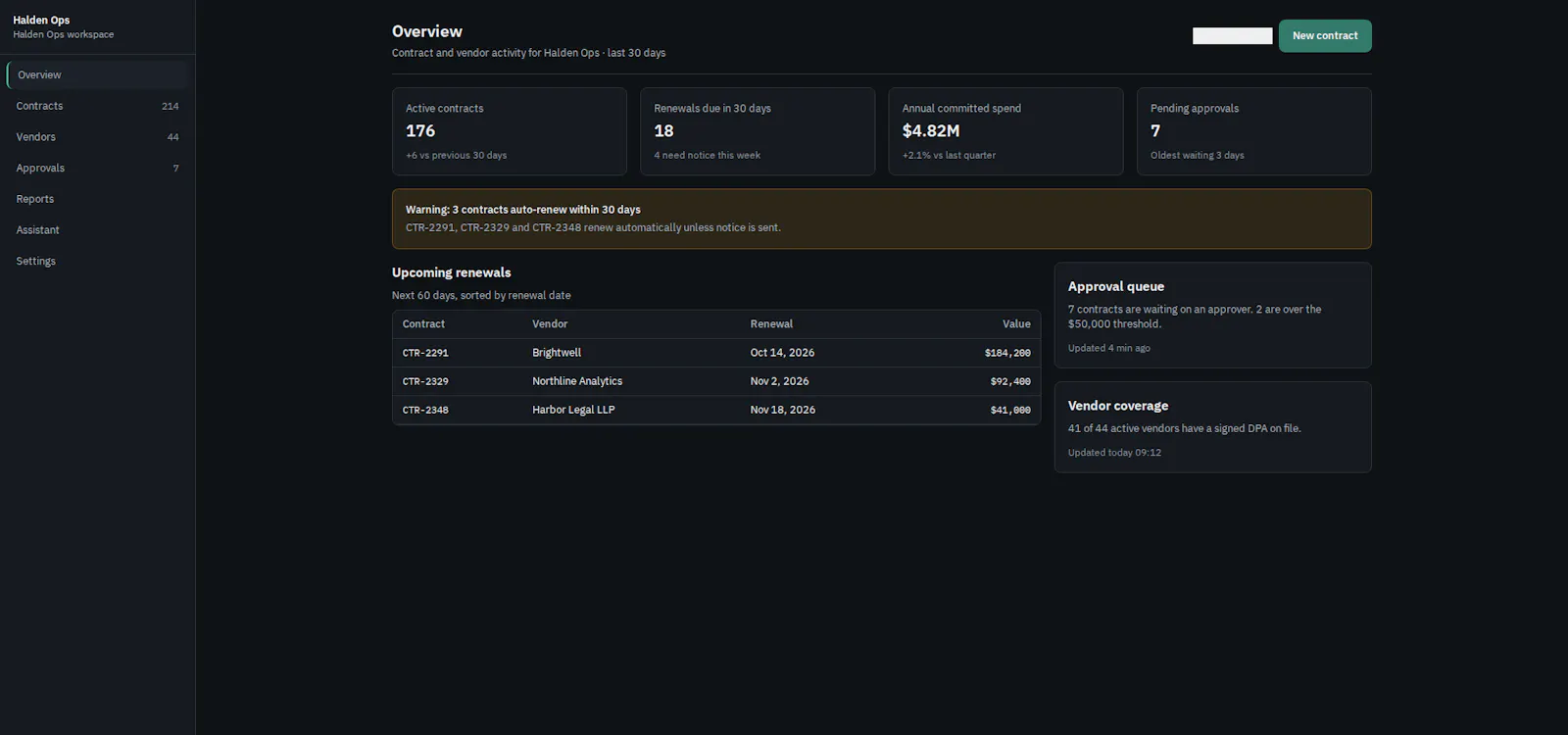Open the Overview page in the sidebar
Image resolution: width=1568 pixels, height=735 pixels.
pyautogui.click(x=97, y=75)
